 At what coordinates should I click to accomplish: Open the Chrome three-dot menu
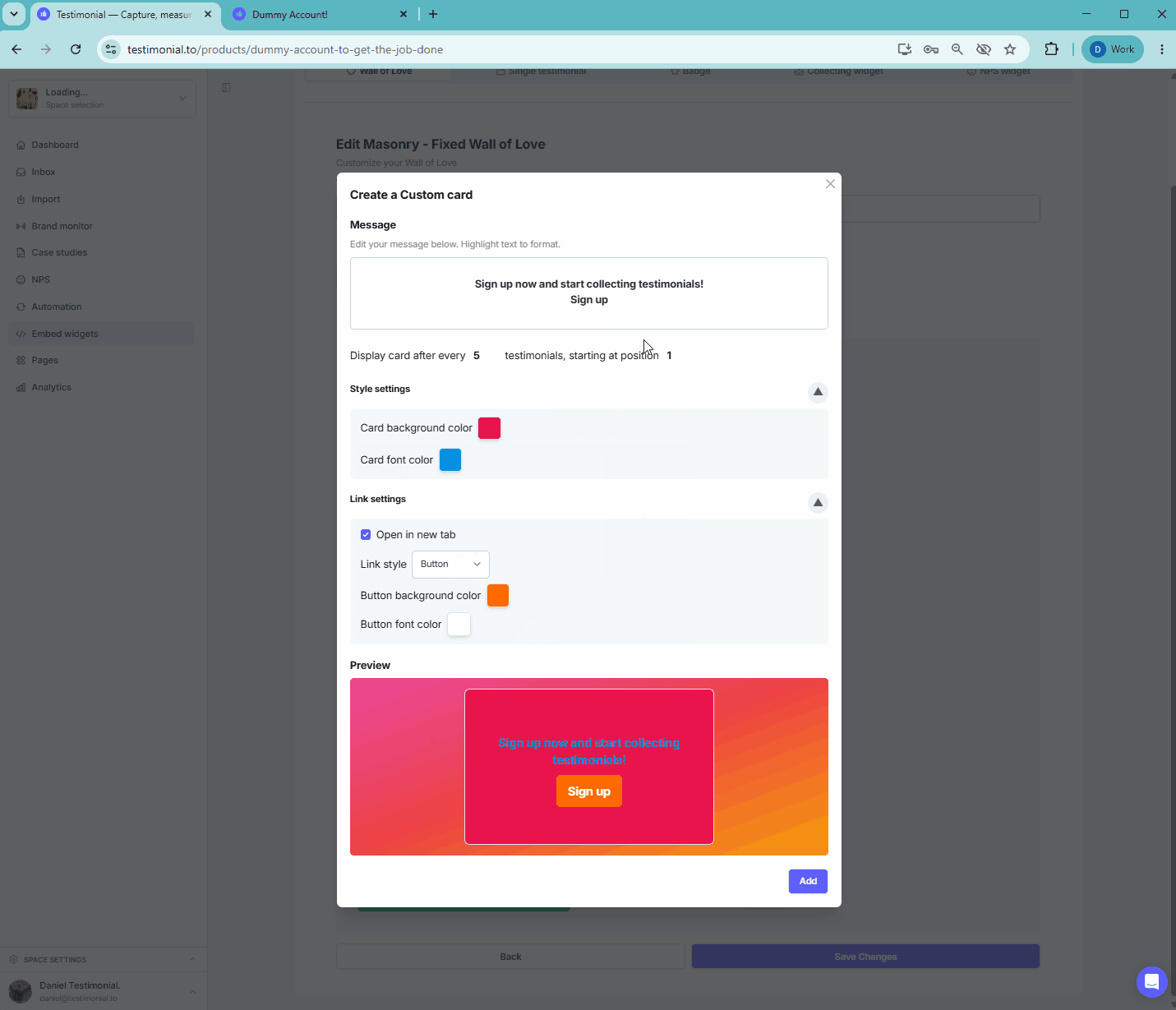pos(1161,49)
